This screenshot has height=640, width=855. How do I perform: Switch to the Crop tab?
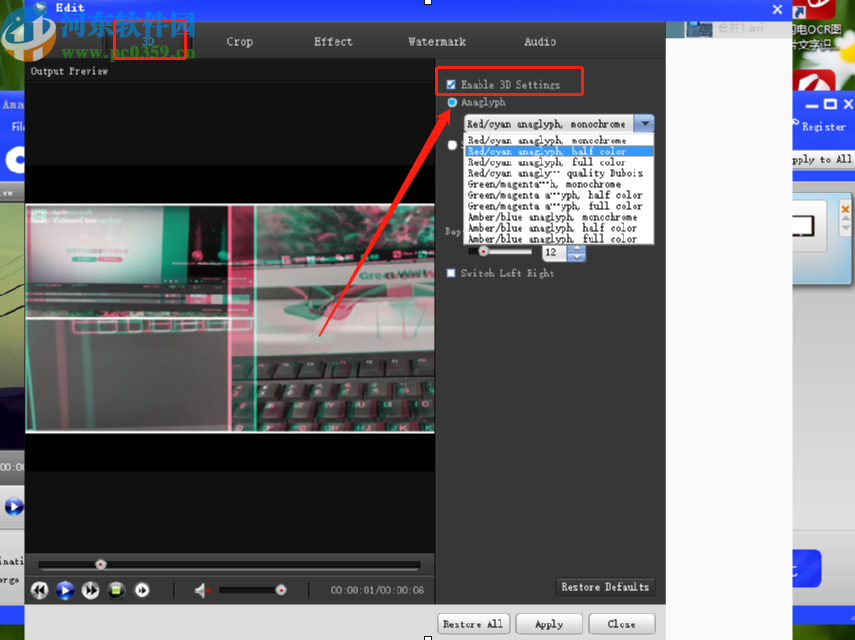(x=239, y=41)
